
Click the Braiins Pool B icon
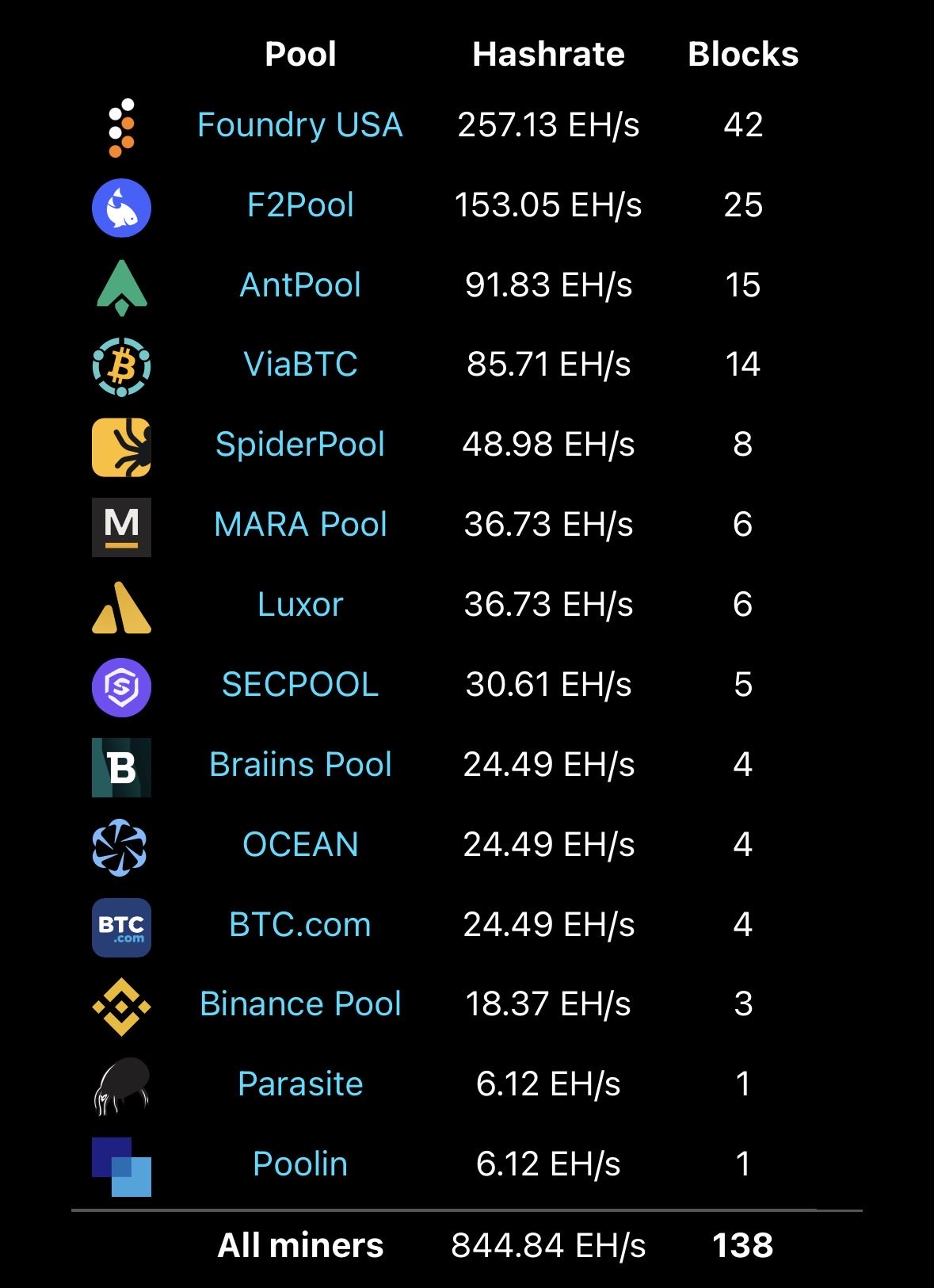pyautogui.click(x=121, y=767)
